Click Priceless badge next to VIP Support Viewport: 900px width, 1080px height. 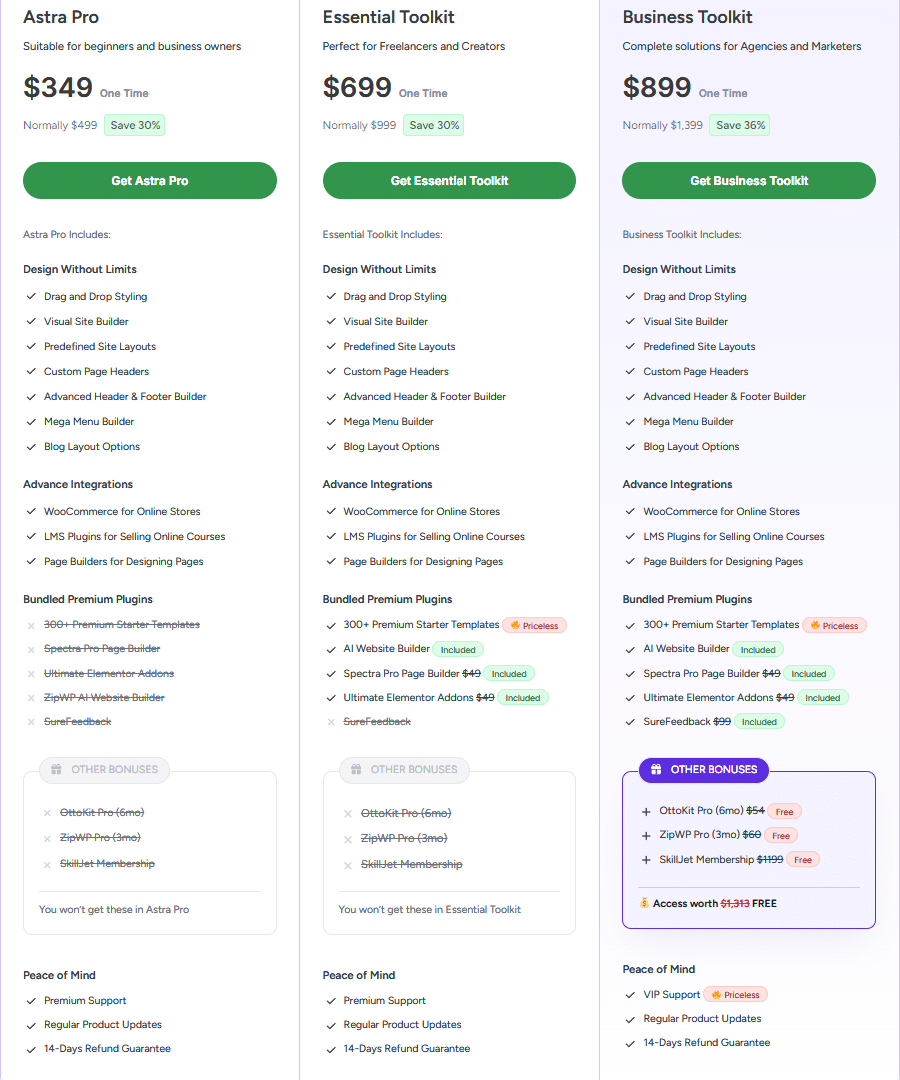735,995
